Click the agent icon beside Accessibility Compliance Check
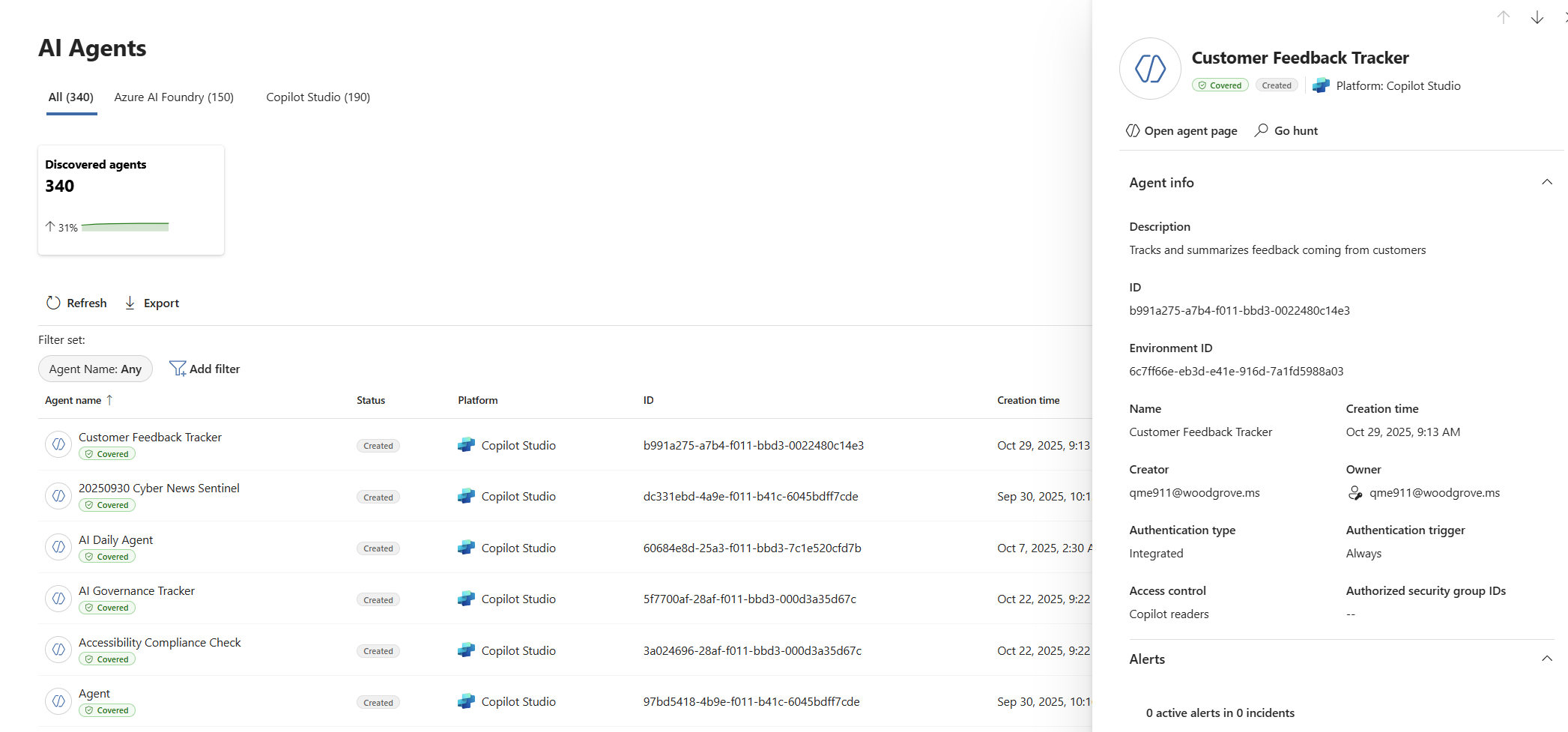1568x732 pixels. pos(58,649)
